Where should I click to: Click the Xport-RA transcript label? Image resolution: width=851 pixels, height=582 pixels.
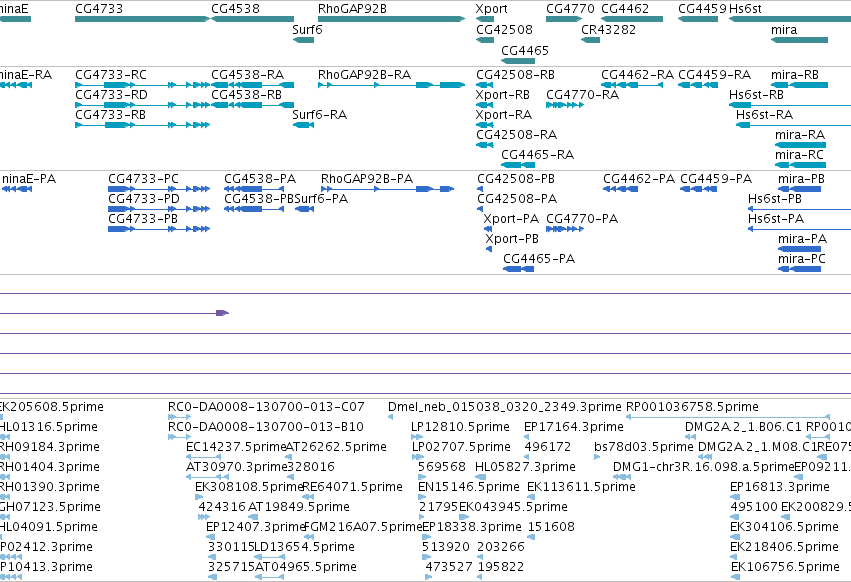tap(504, 115)
